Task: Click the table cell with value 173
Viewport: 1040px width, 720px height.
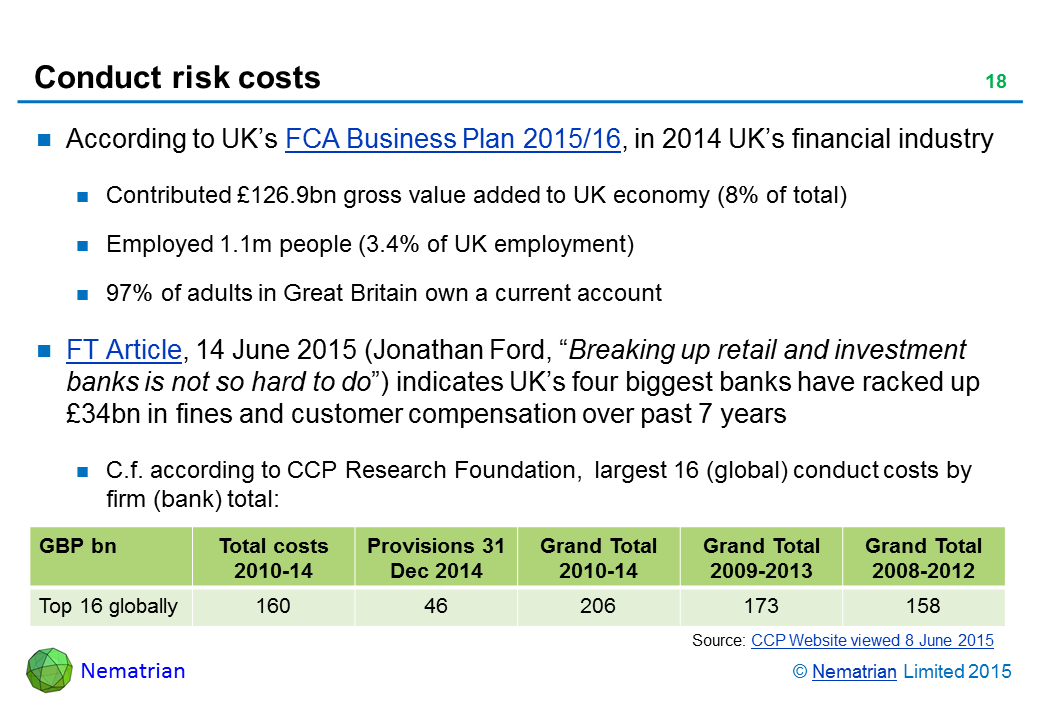Action: pos(761,606)
